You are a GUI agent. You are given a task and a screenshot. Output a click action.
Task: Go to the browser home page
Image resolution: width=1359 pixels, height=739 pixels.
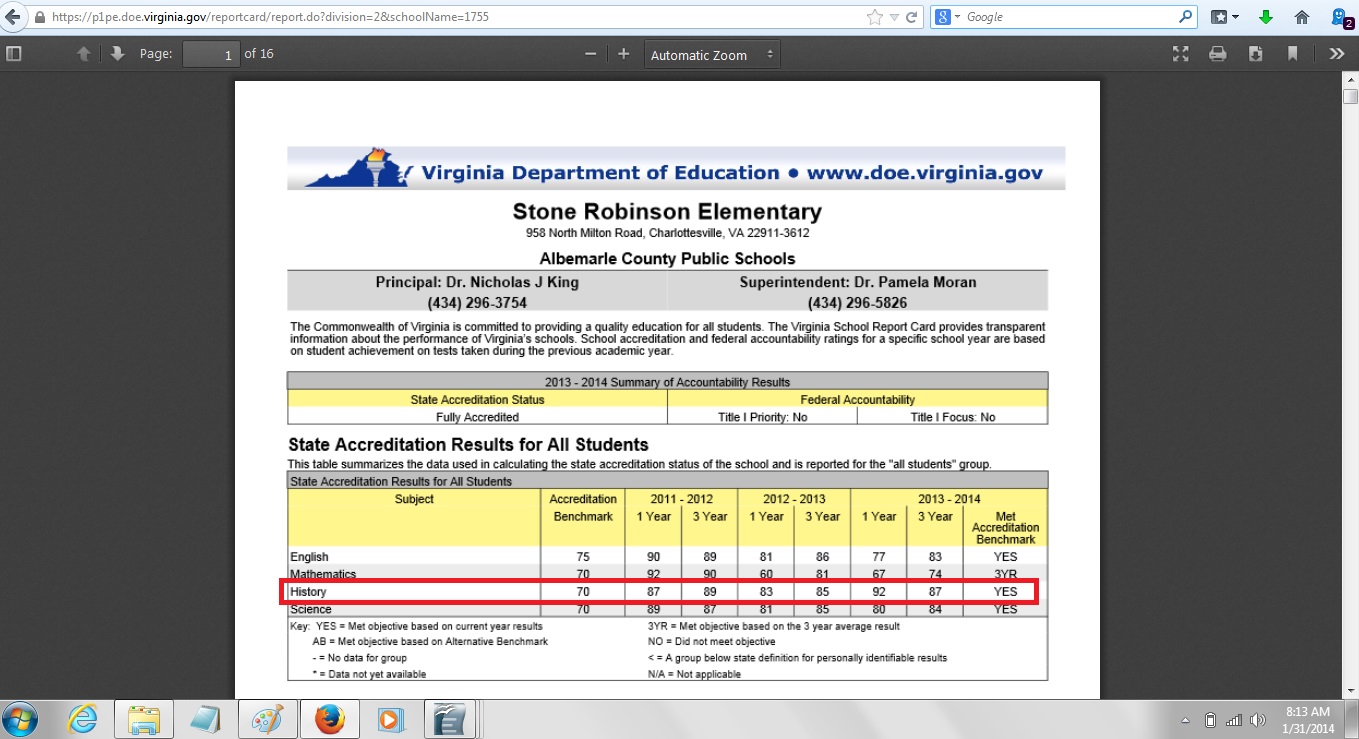1301,17
